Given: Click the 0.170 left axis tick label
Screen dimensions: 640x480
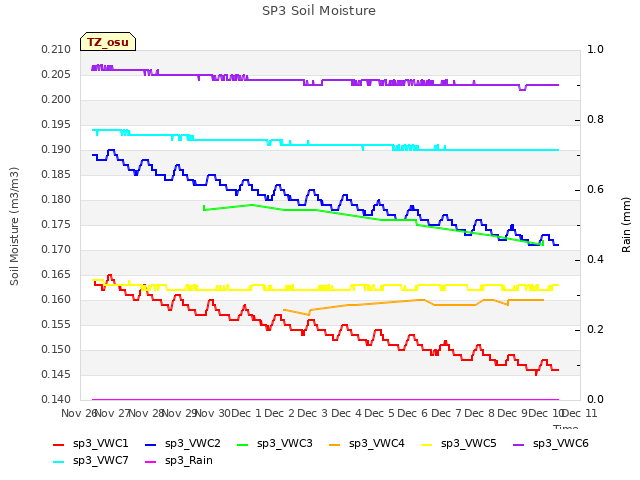Looking at the screenshot, I should pos(56,250).
